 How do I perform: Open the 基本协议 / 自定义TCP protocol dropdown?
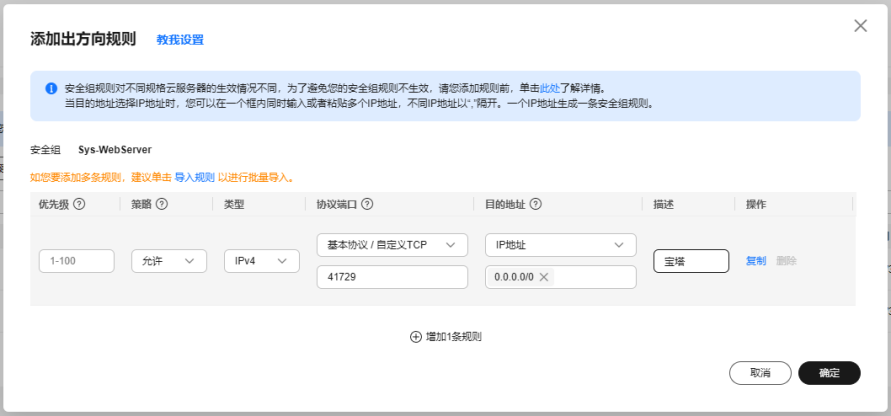(x=392, y=245)
